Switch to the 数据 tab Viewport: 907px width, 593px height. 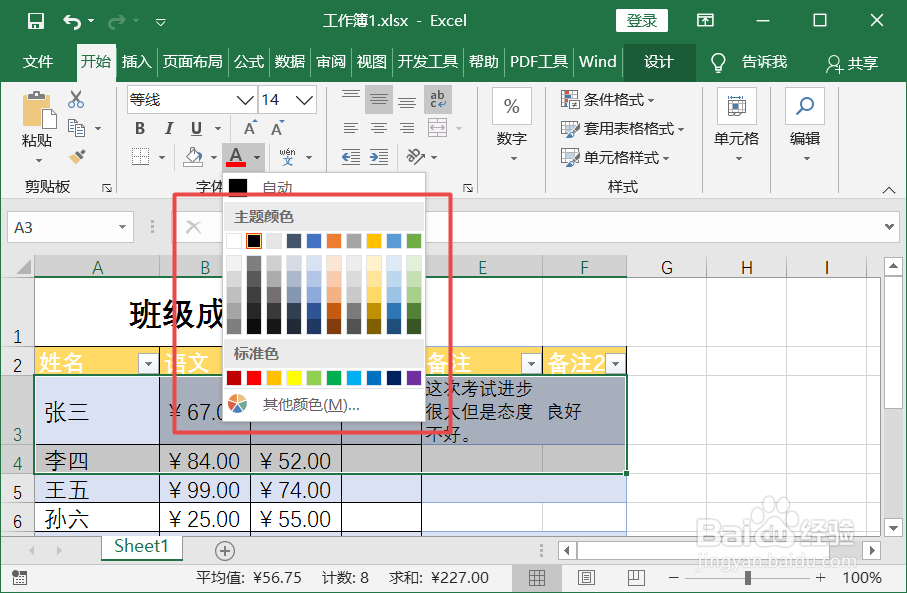290,61
